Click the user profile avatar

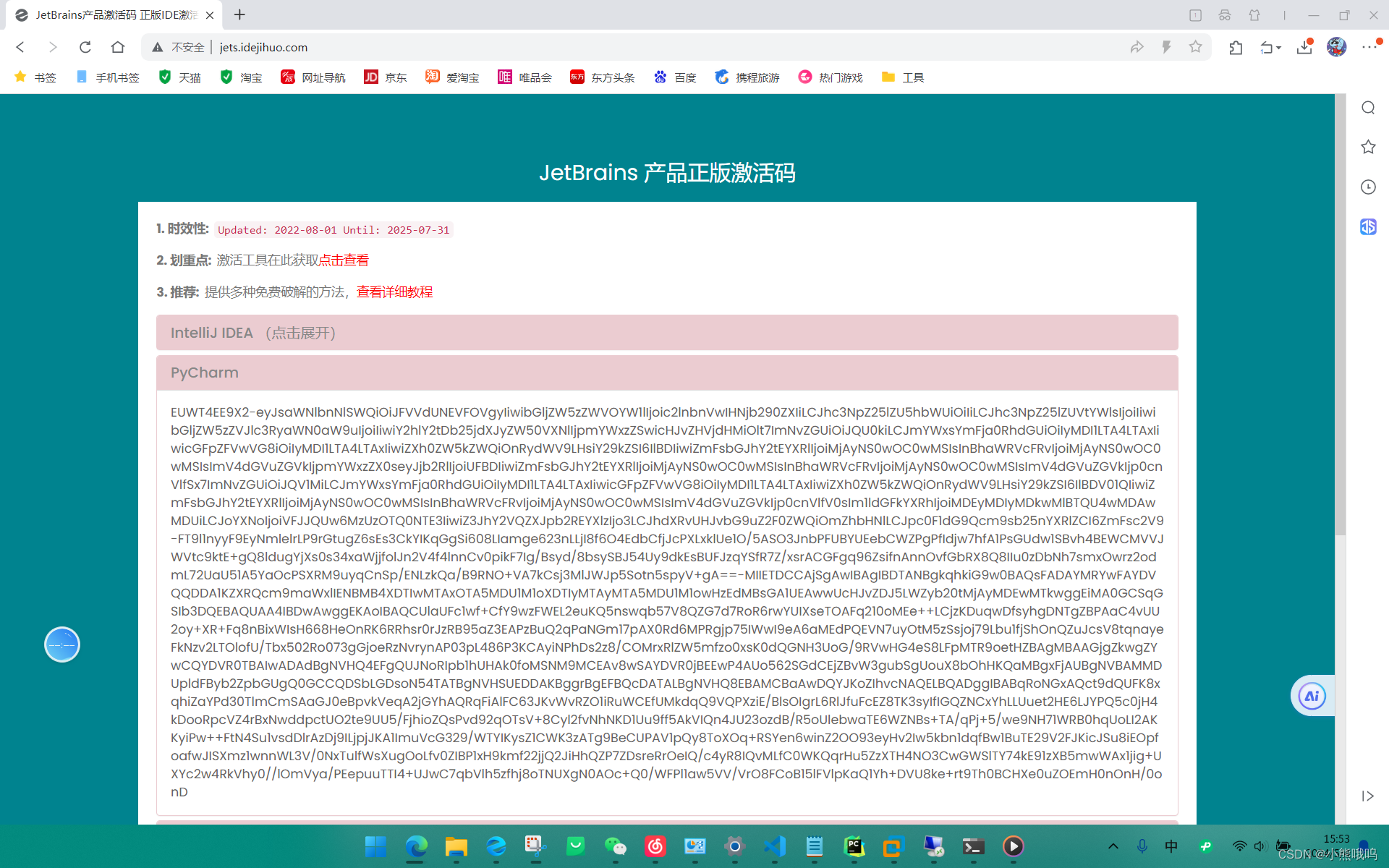1336,47
